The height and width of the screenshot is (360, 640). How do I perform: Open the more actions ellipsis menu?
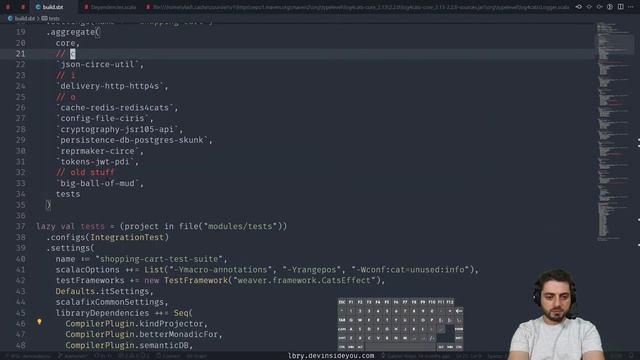[x=631, y=7]
